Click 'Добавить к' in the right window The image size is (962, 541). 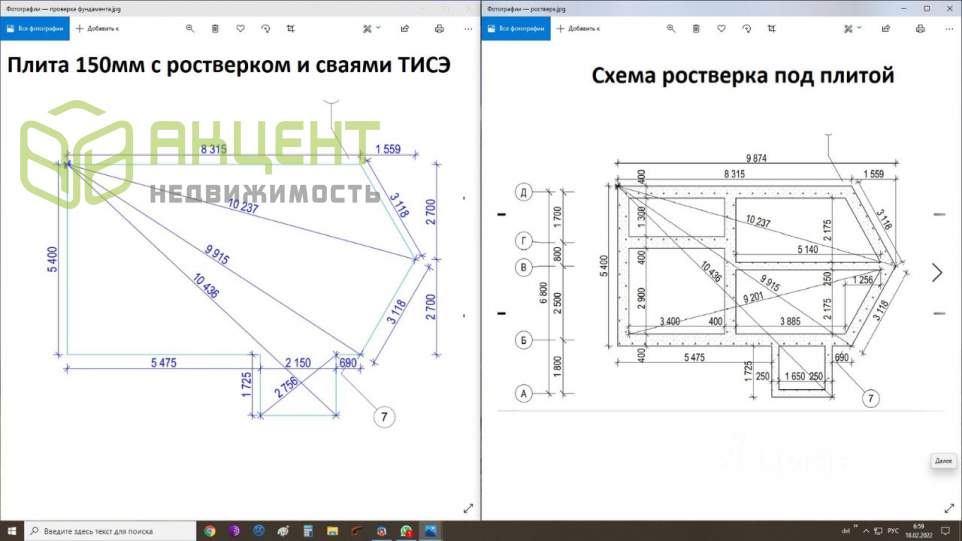tap(578, 28)
